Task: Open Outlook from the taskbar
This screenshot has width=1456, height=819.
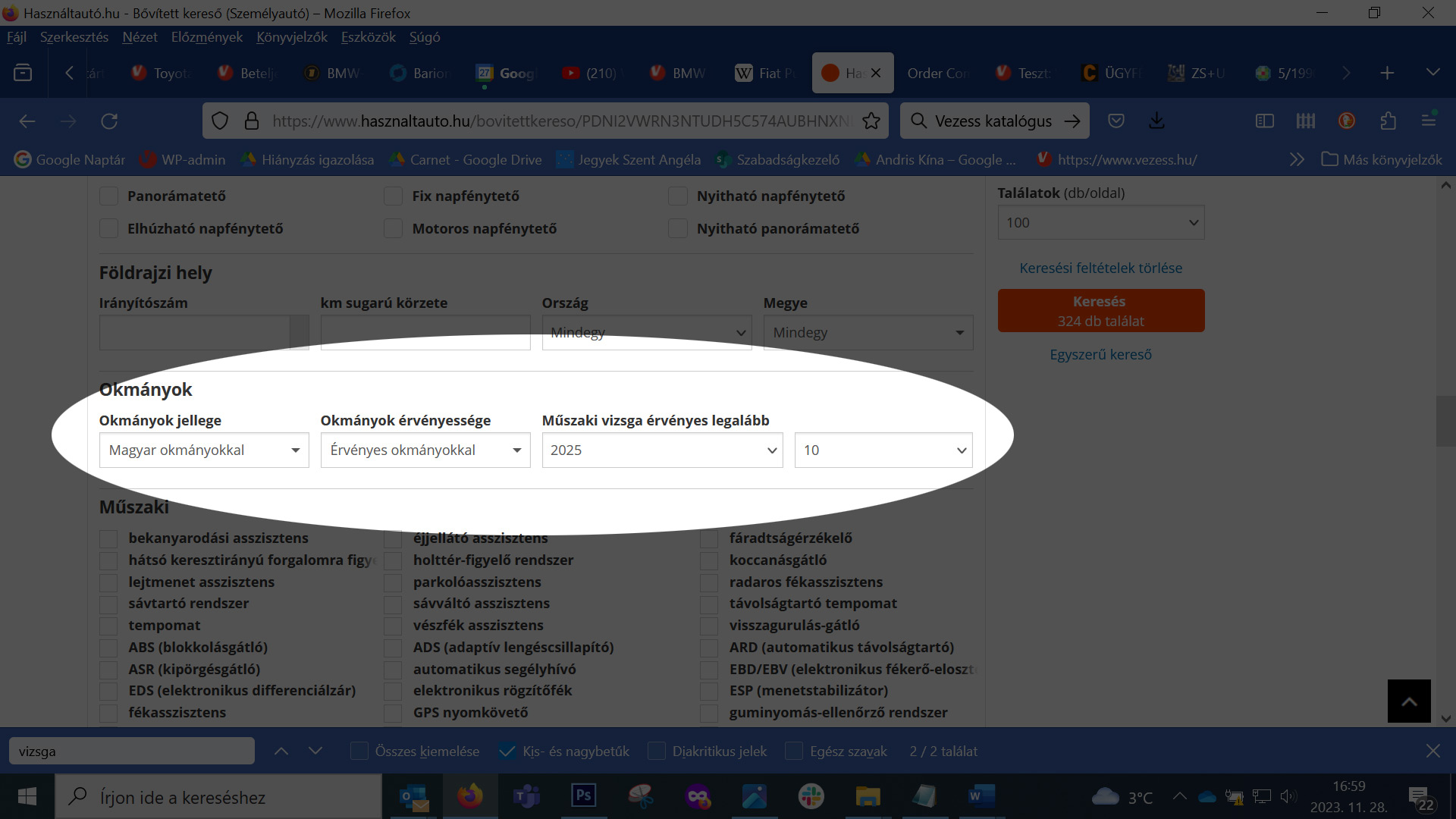Action: (413, 796)
